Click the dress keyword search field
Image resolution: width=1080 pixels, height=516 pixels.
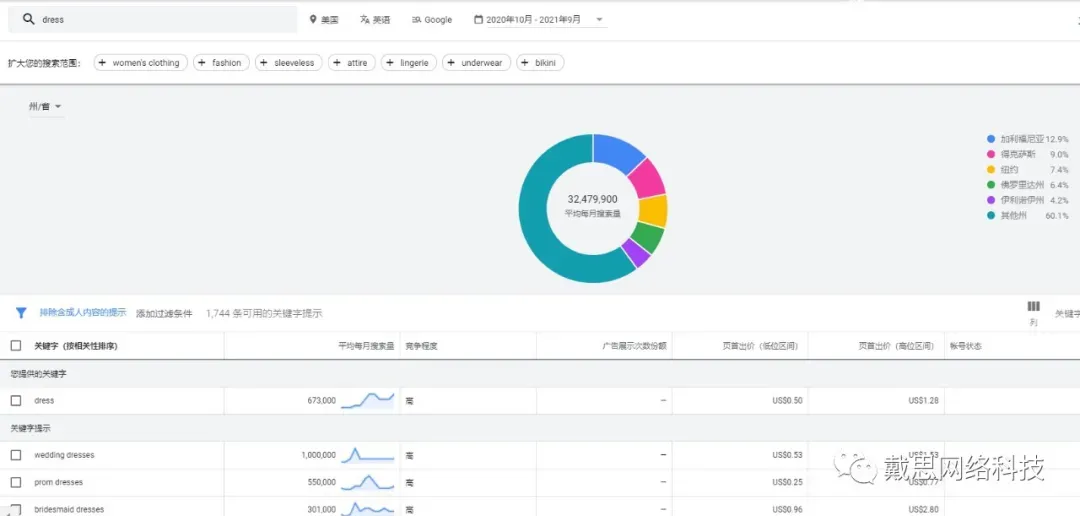pos(152,19)
